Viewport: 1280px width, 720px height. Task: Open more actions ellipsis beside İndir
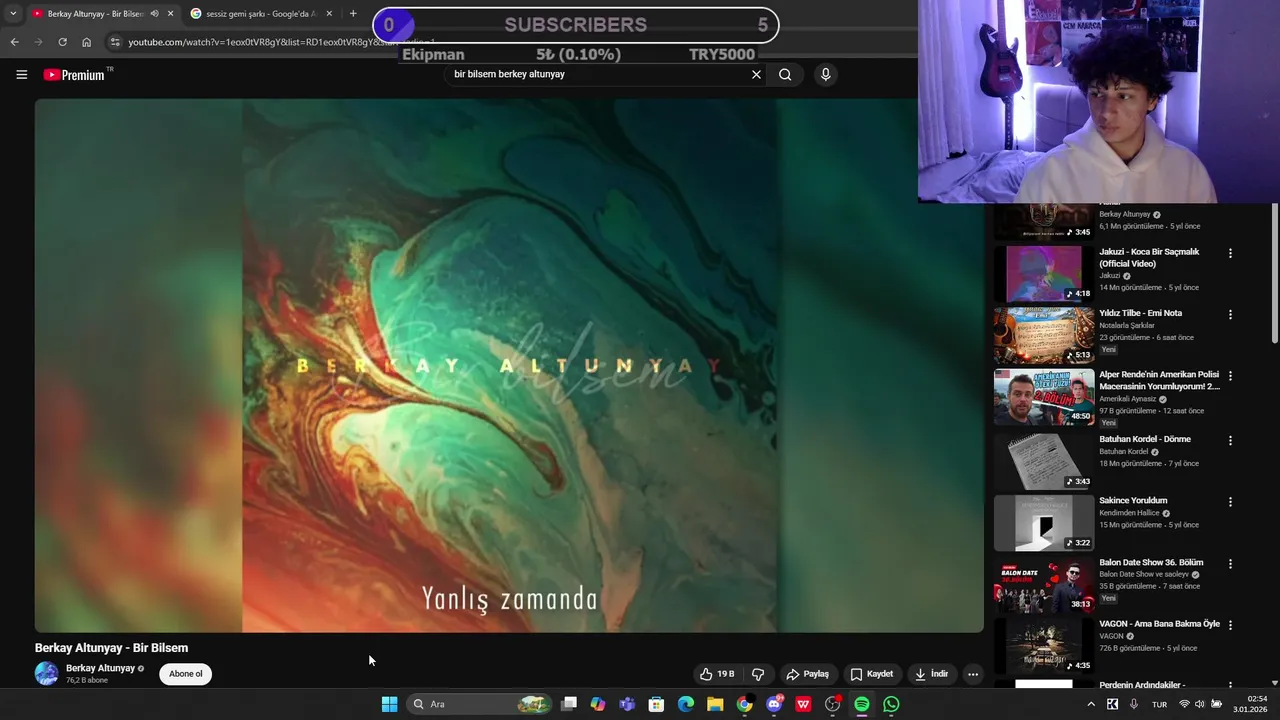pos(972,674)
